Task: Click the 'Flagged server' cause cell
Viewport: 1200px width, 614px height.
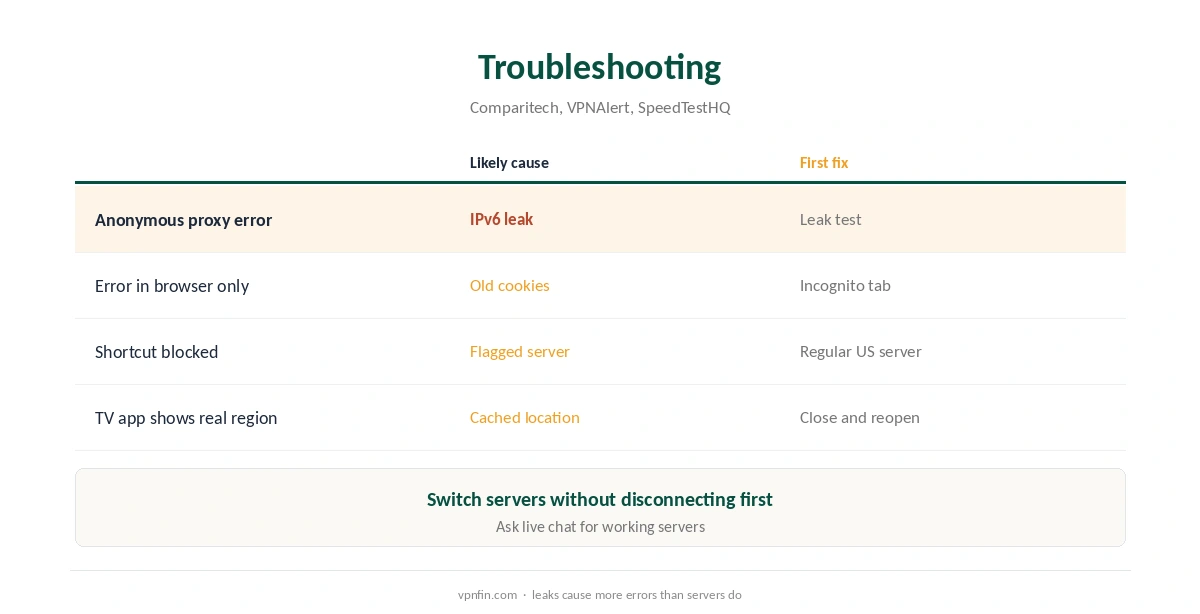Action: 520,351
